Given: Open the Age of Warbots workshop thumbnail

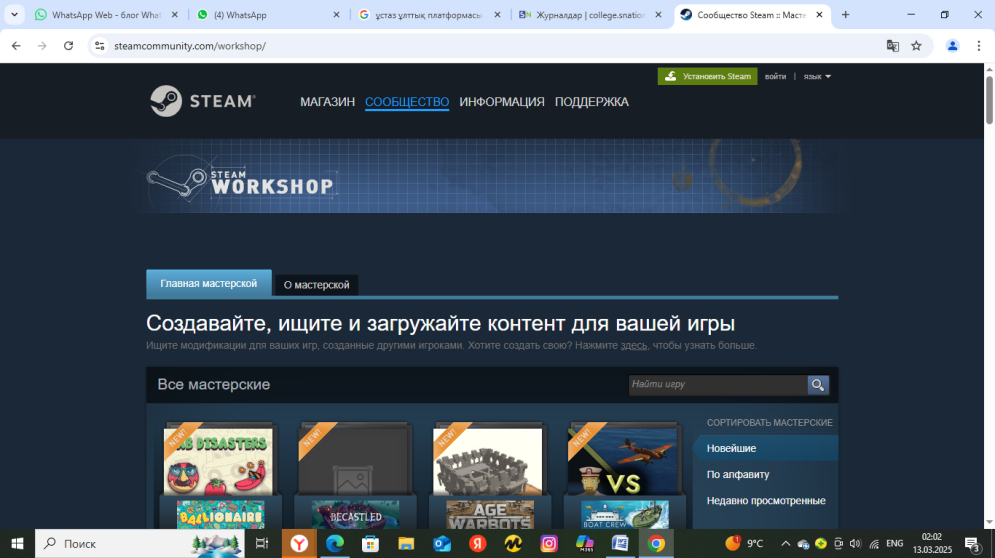Looking at the screenshot, I should (488, 476).
